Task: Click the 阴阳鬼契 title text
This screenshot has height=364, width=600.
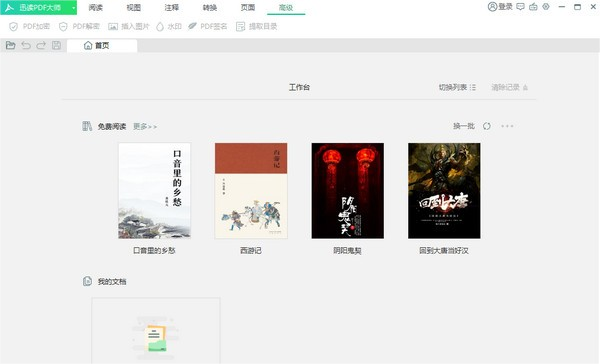Action: (347, 251)
